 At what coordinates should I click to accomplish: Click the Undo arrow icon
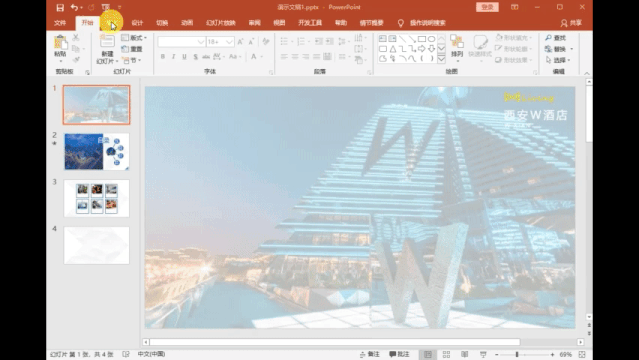74,7
